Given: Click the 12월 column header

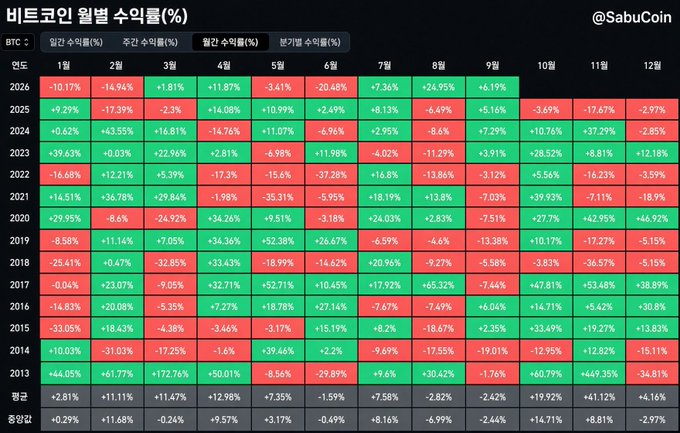Looking at the screenshot, I should point(652,65).
